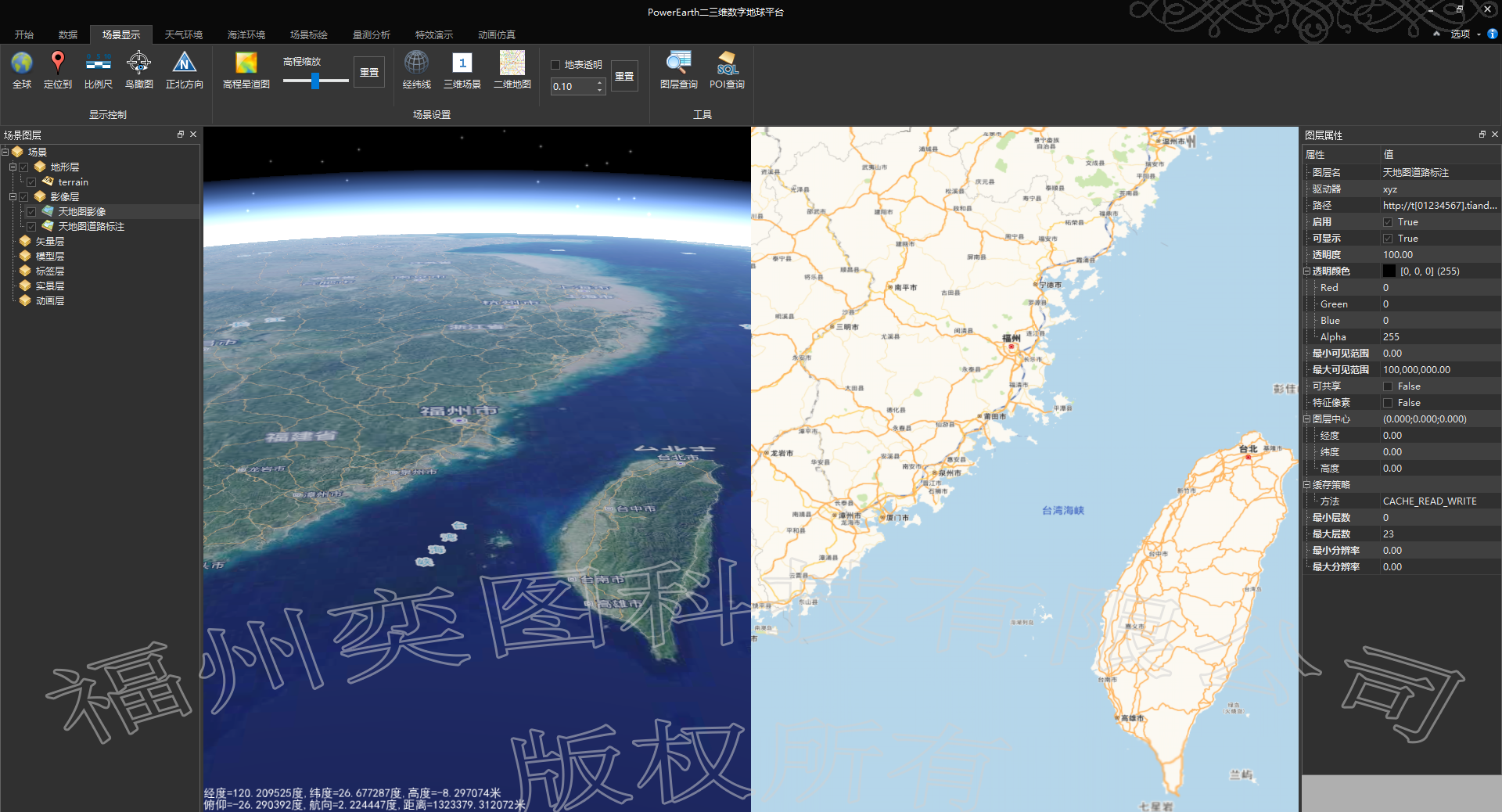Image resolution: width=1502 pixels, height=812 pixels.
Task: Toggle the 可显示 True checkbox
Action: click(x=1388, y=239)
